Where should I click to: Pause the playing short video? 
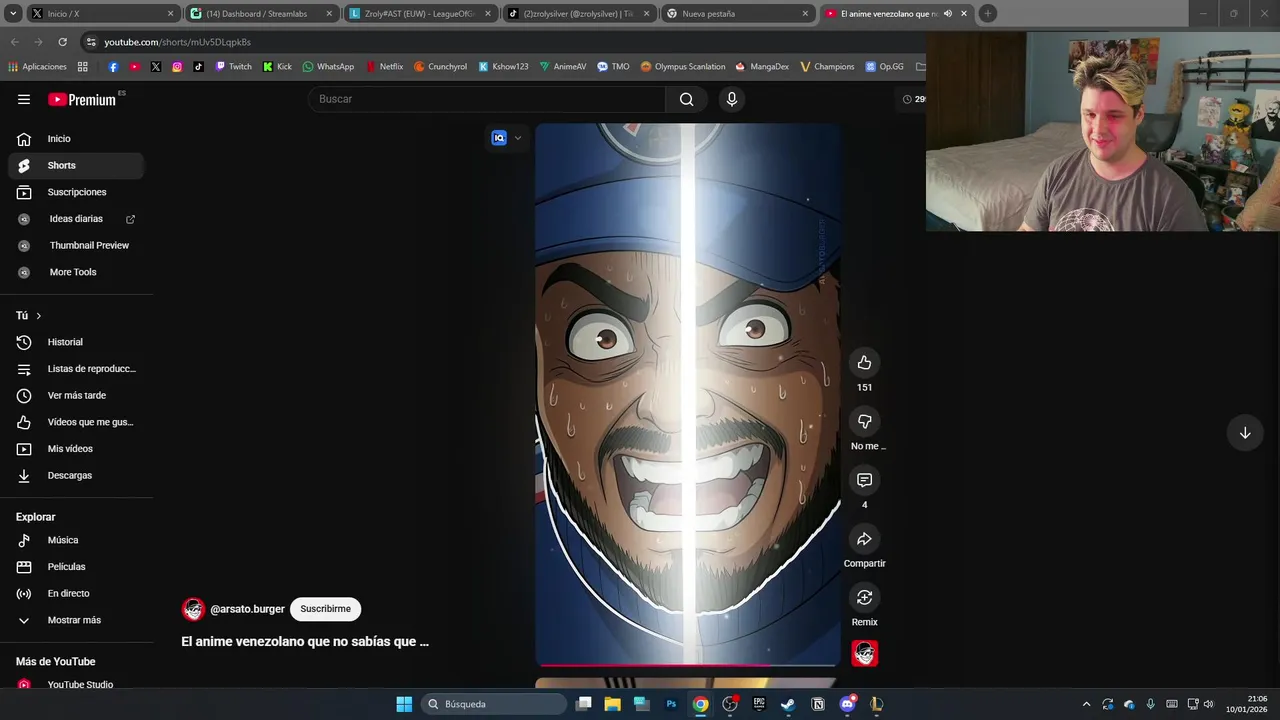(x=688, y=394)
